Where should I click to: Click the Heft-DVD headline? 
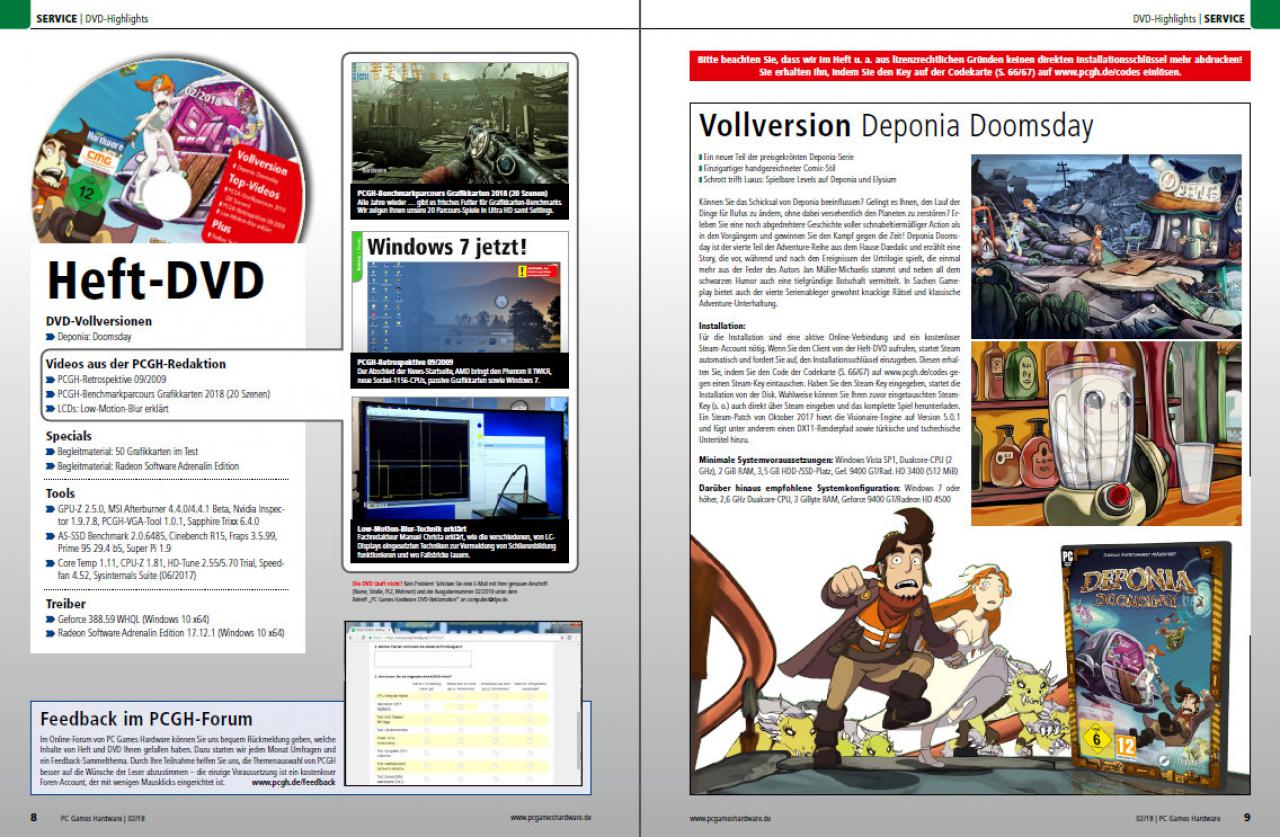[155, 279]
